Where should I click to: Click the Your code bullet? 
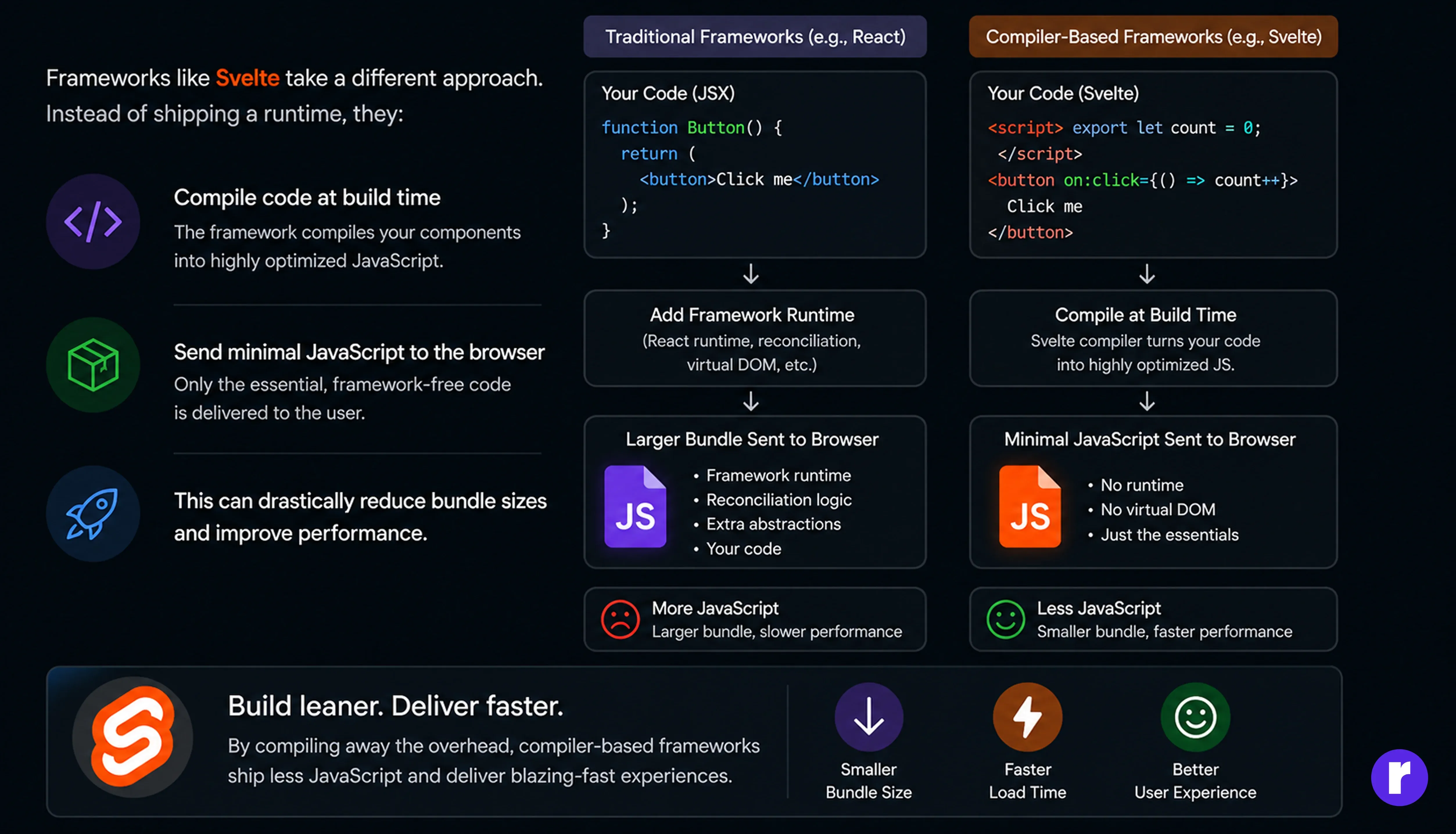pos(738,548)
